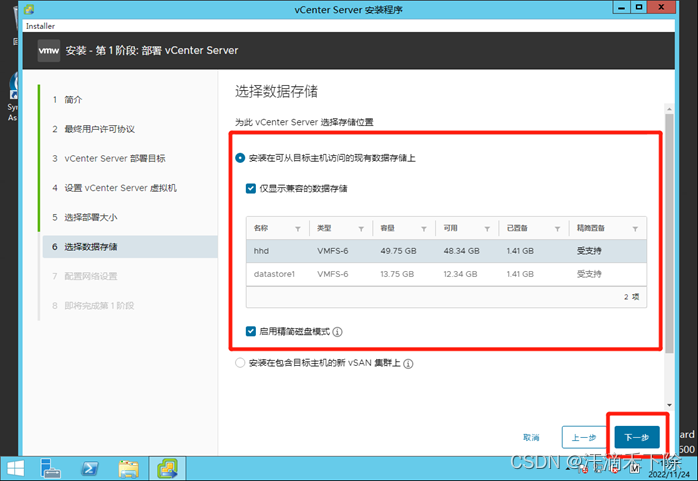The image size is (698, 481).
Task: Click the filter icon in 可用 column
Action: click(487, 229)
